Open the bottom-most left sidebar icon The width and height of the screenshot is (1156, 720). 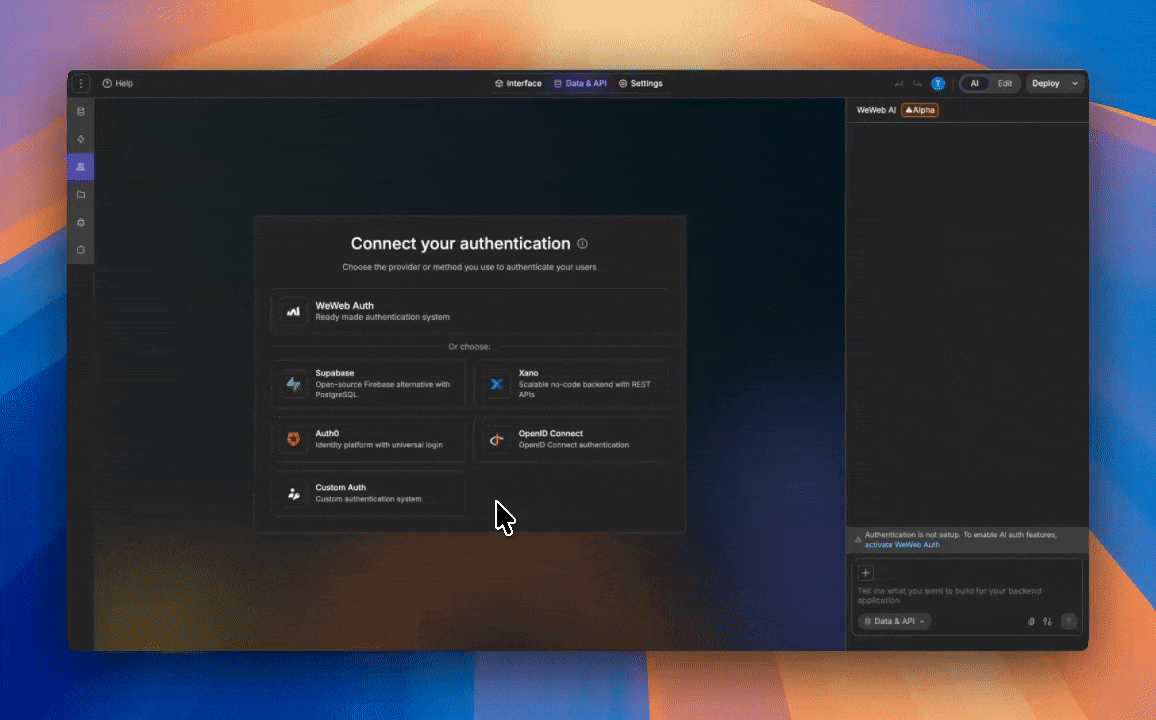pos(80,250)
